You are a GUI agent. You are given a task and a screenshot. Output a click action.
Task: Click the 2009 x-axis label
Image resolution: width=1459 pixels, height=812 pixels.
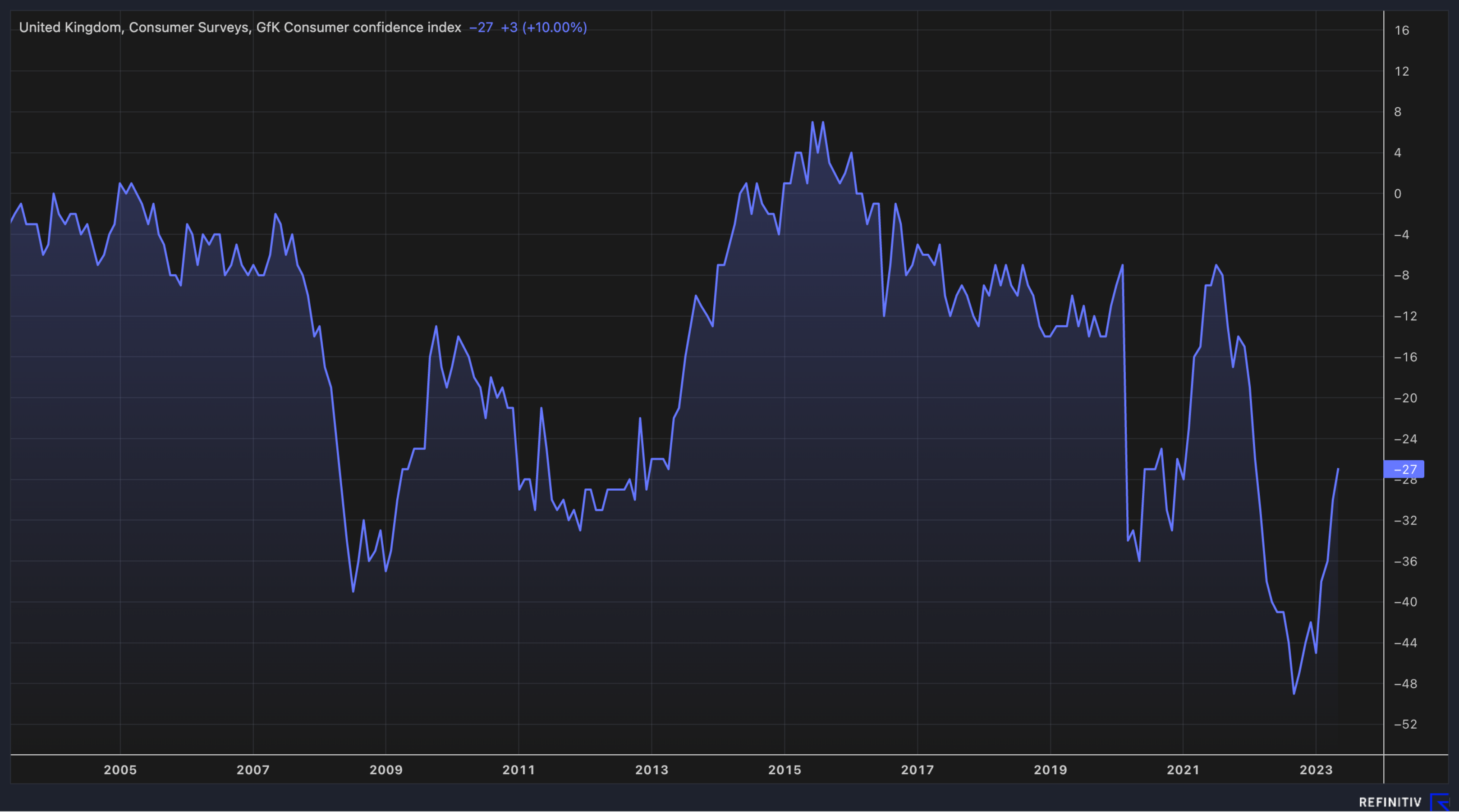click(385, 770)
